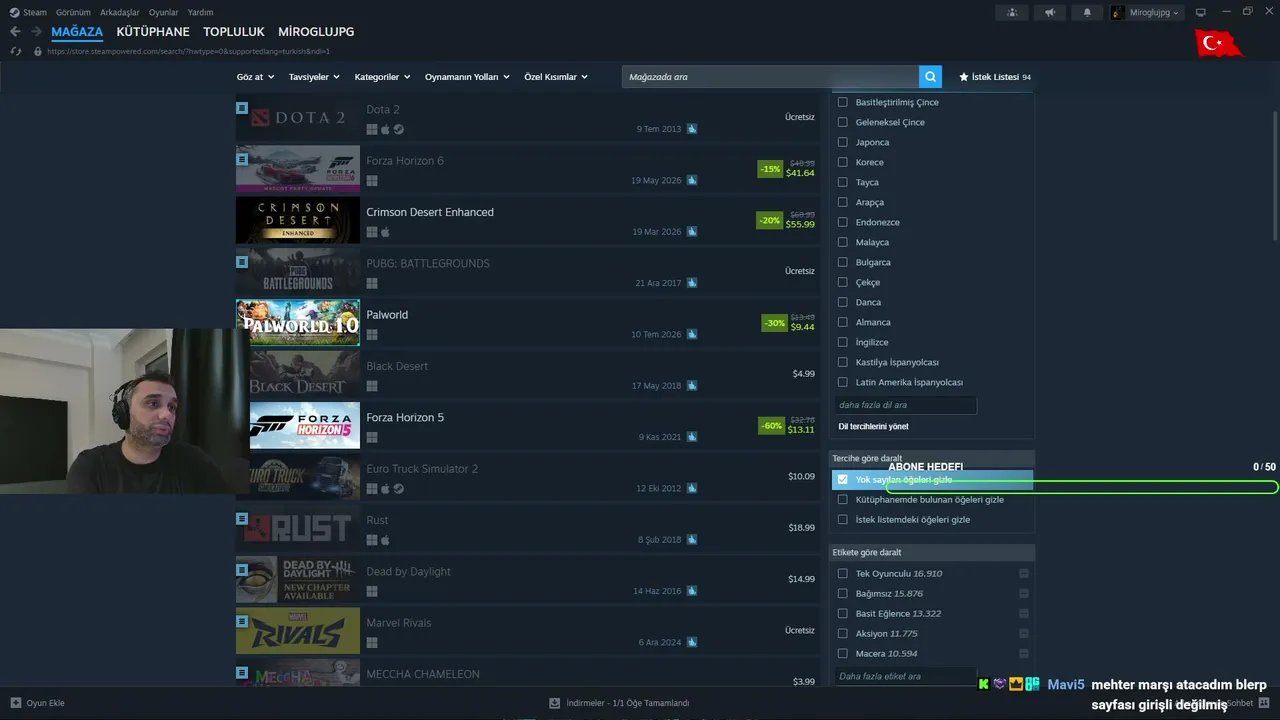
Task: Open the Tavsiyeler dropdown
Action: pyautogui.click(x=314, y=77)
